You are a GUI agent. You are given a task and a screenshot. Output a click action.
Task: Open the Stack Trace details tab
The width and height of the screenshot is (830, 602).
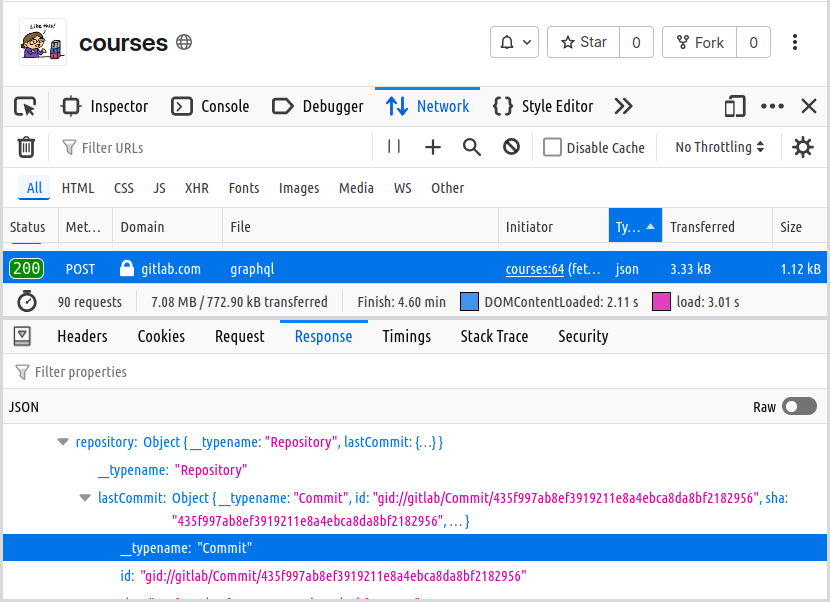coord(494,336)
